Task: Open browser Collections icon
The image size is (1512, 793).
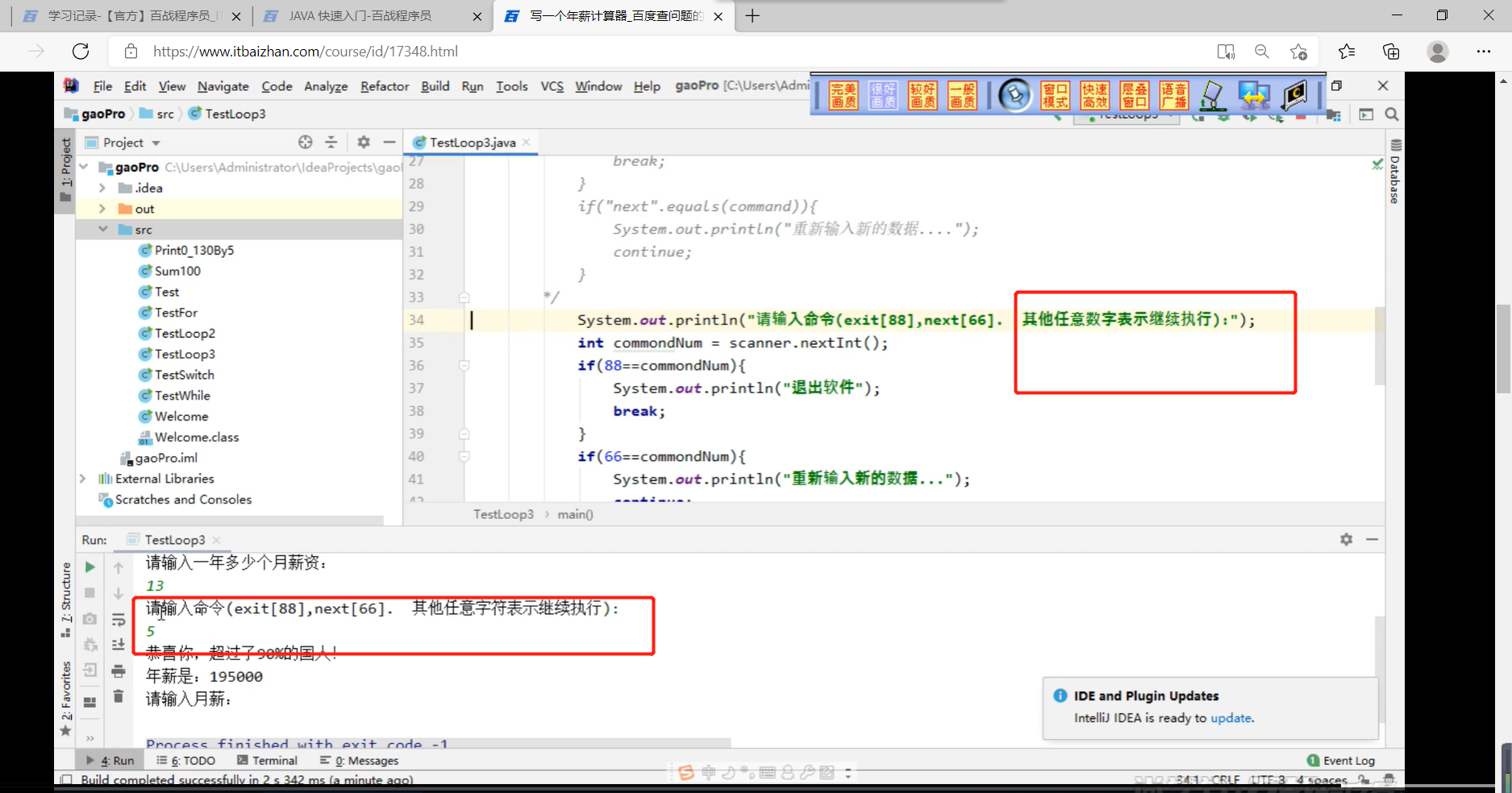Action: 1391,52
